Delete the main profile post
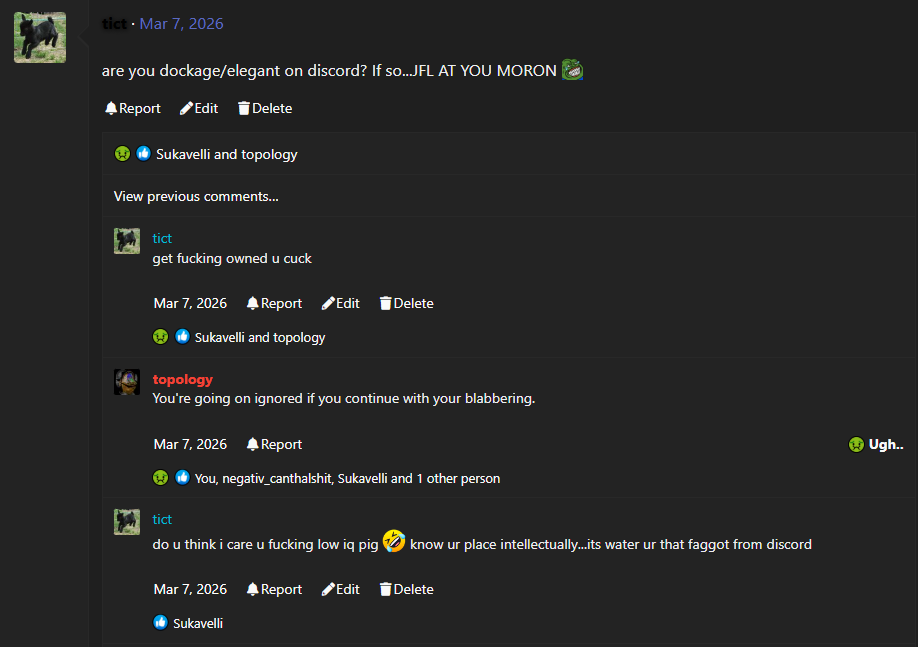Viewport: 918px width, 647px height. click(265, 108)
